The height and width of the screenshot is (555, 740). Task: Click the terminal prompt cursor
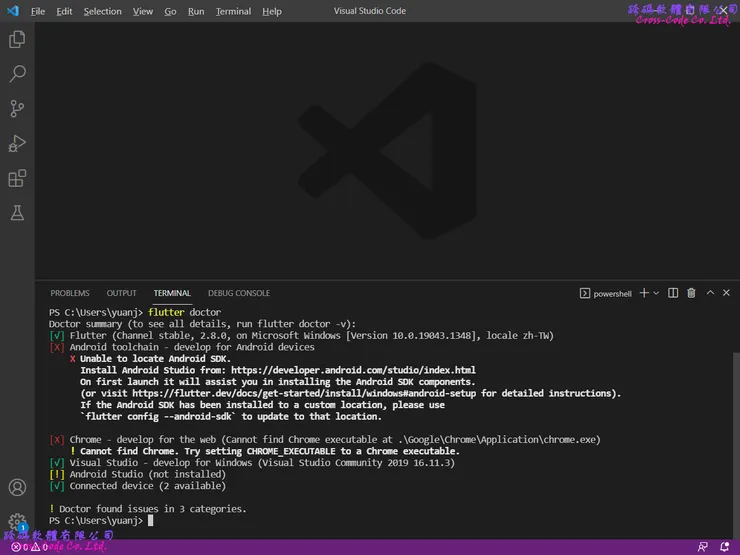151,521
